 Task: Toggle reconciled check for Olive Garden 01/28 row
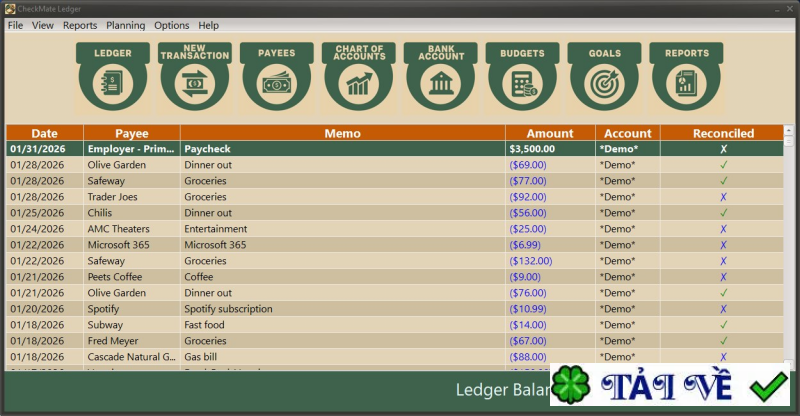coord(723,165)
